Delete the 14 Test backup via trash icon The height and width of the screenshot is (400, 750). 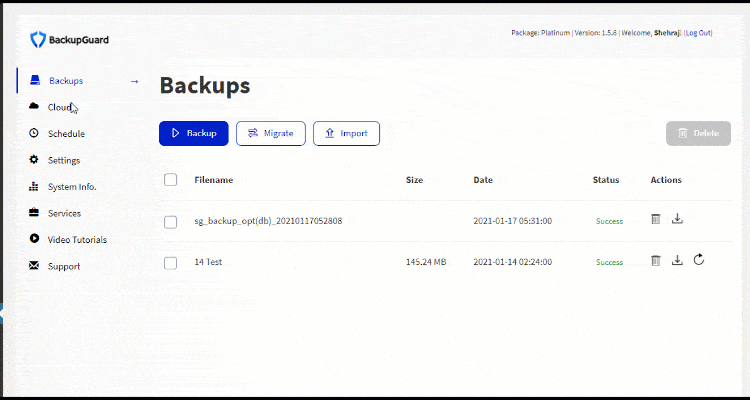[656, 261]
